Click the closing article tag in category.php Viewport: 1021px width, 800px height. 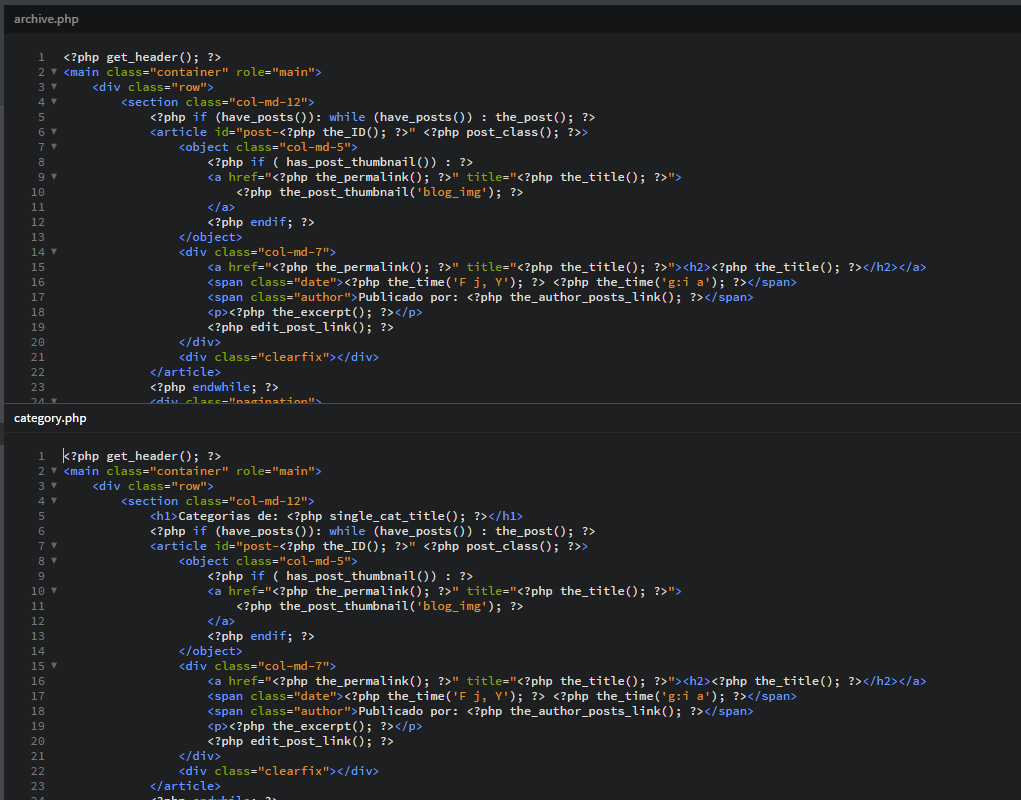point(186,786)
